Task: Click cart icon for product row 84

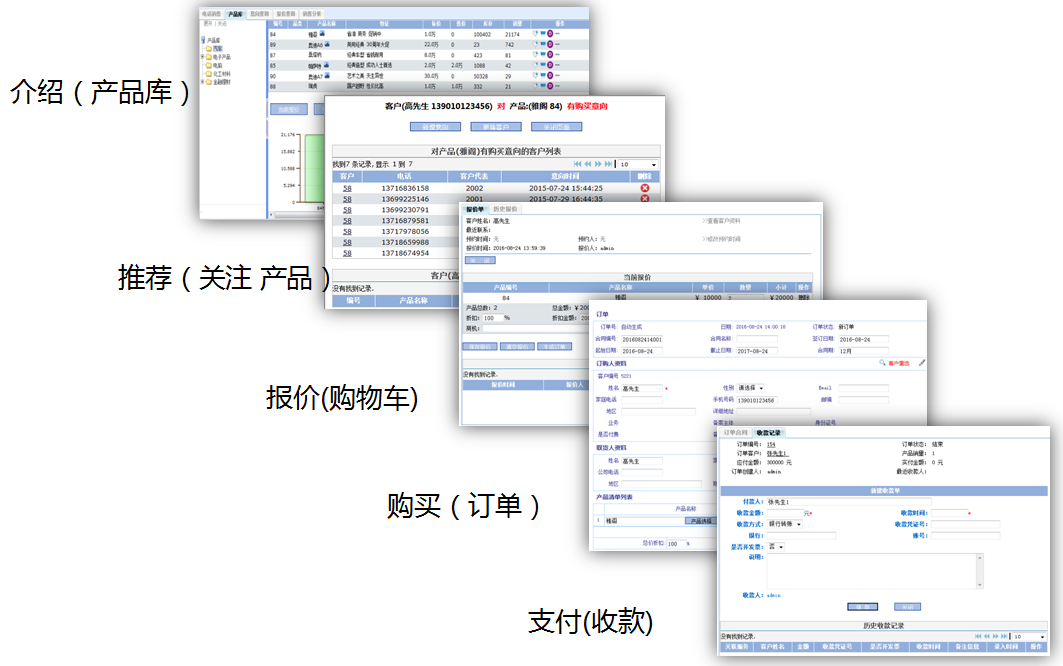Action: [543, 33]
